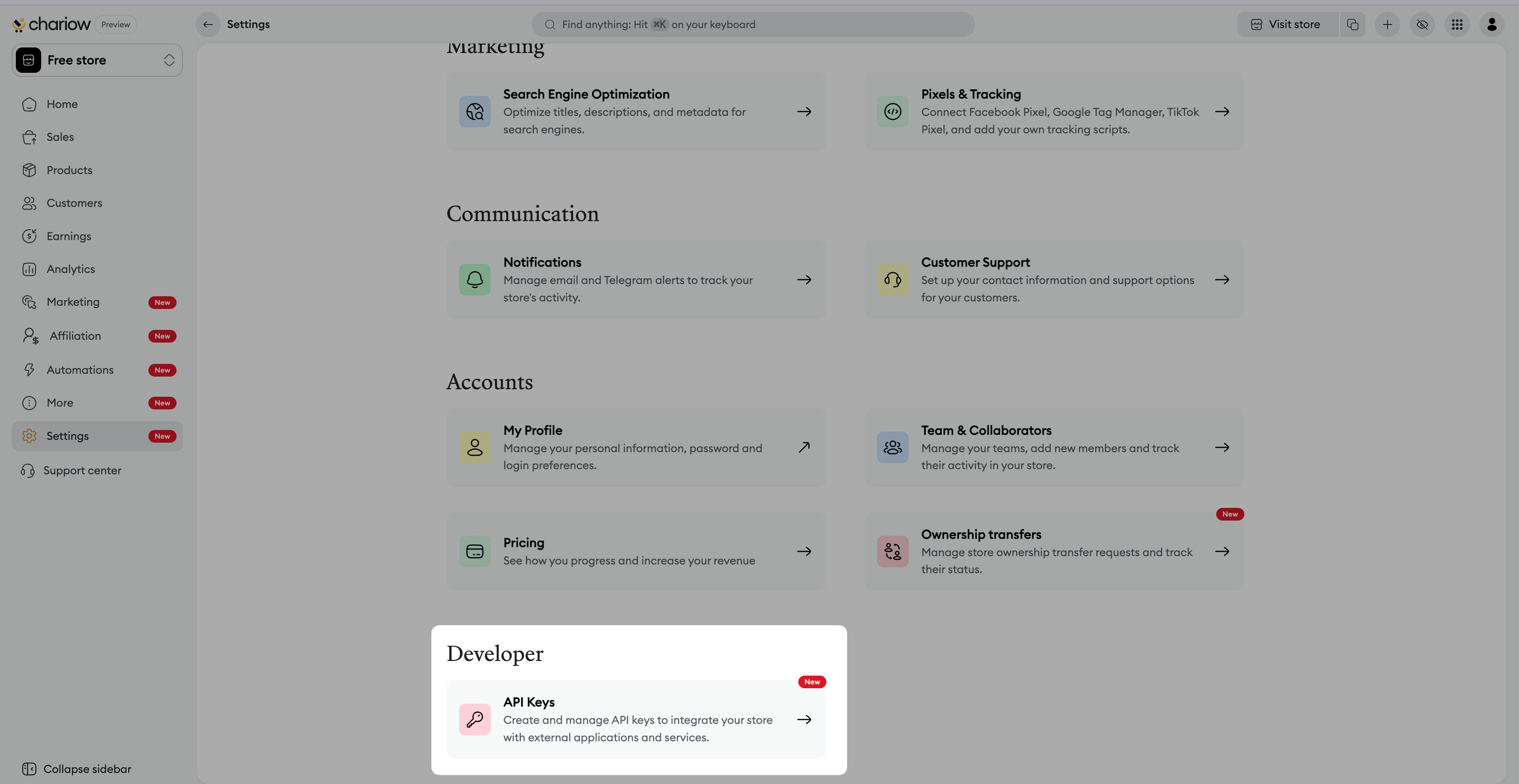1519x784 pixels.
Task: Open Analytics in the sidebar
Action: [x=71, y=269]
